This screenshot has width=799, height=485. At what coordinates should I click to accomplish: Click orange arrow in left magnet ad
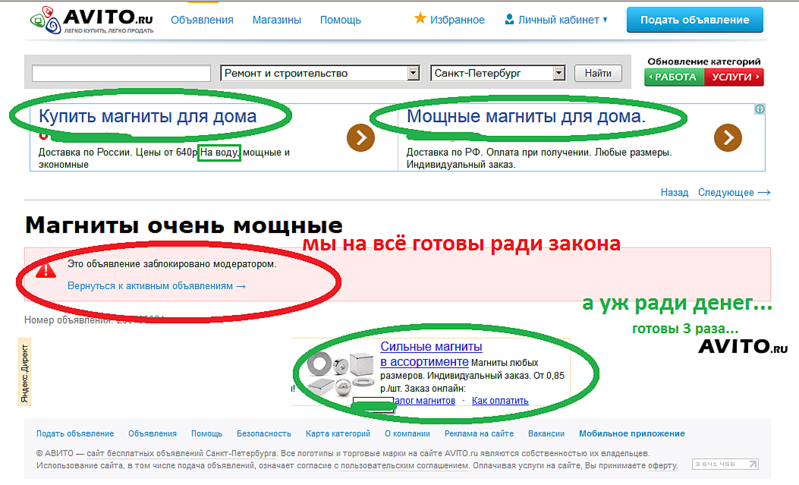pos(360,137)
